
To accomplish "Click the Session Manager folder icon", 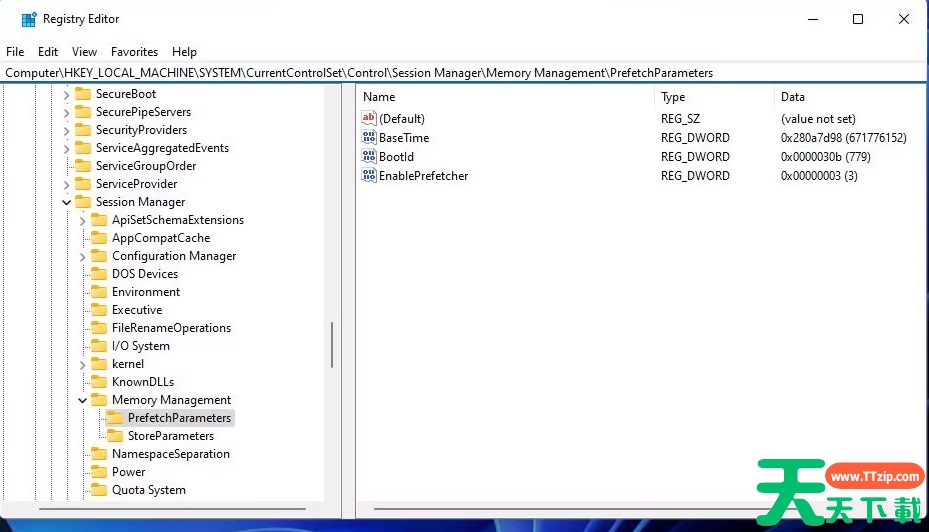I will coord(84,202).
